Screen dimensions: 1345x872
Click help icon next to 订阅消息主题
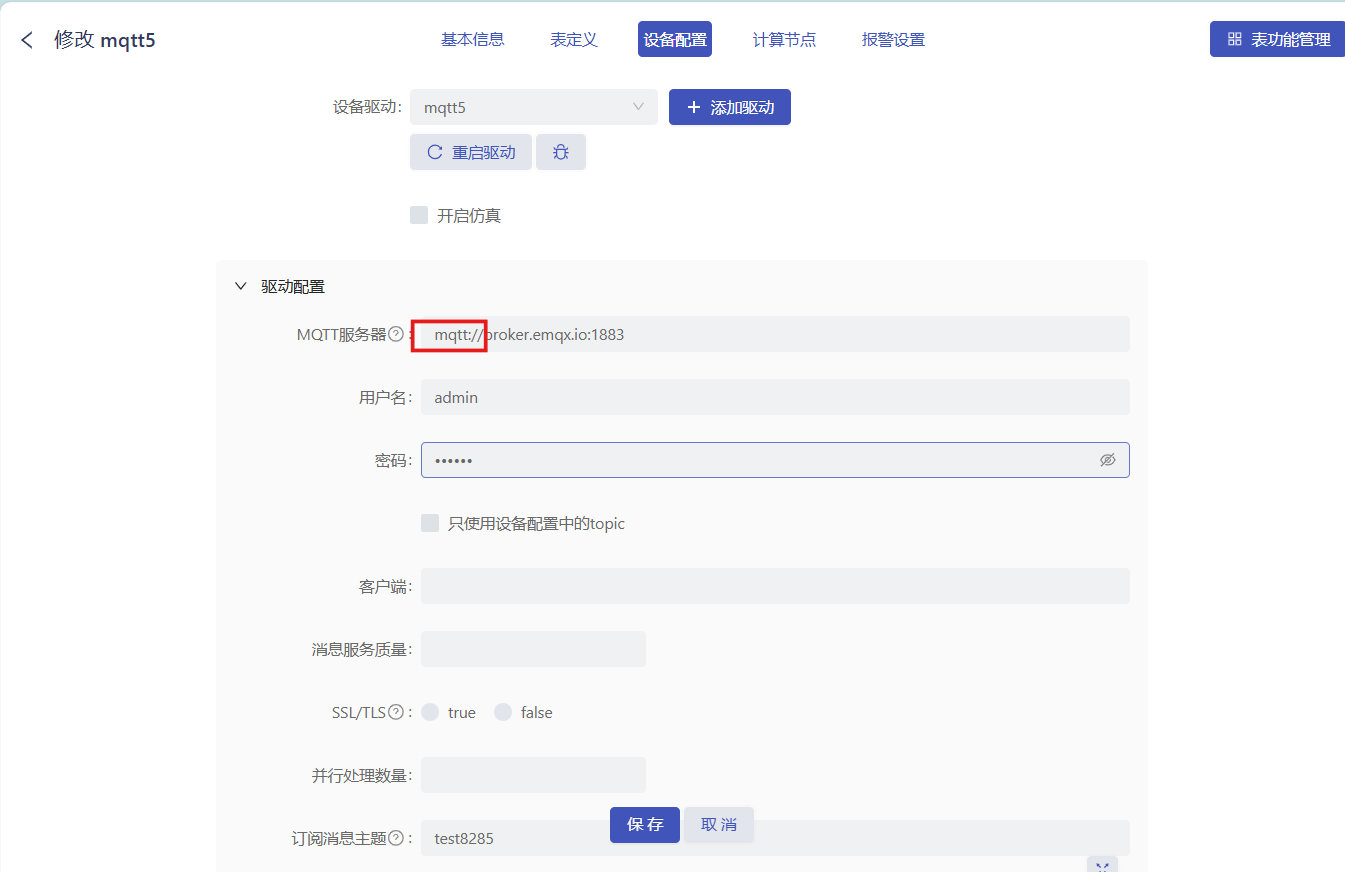pos(396,838)
